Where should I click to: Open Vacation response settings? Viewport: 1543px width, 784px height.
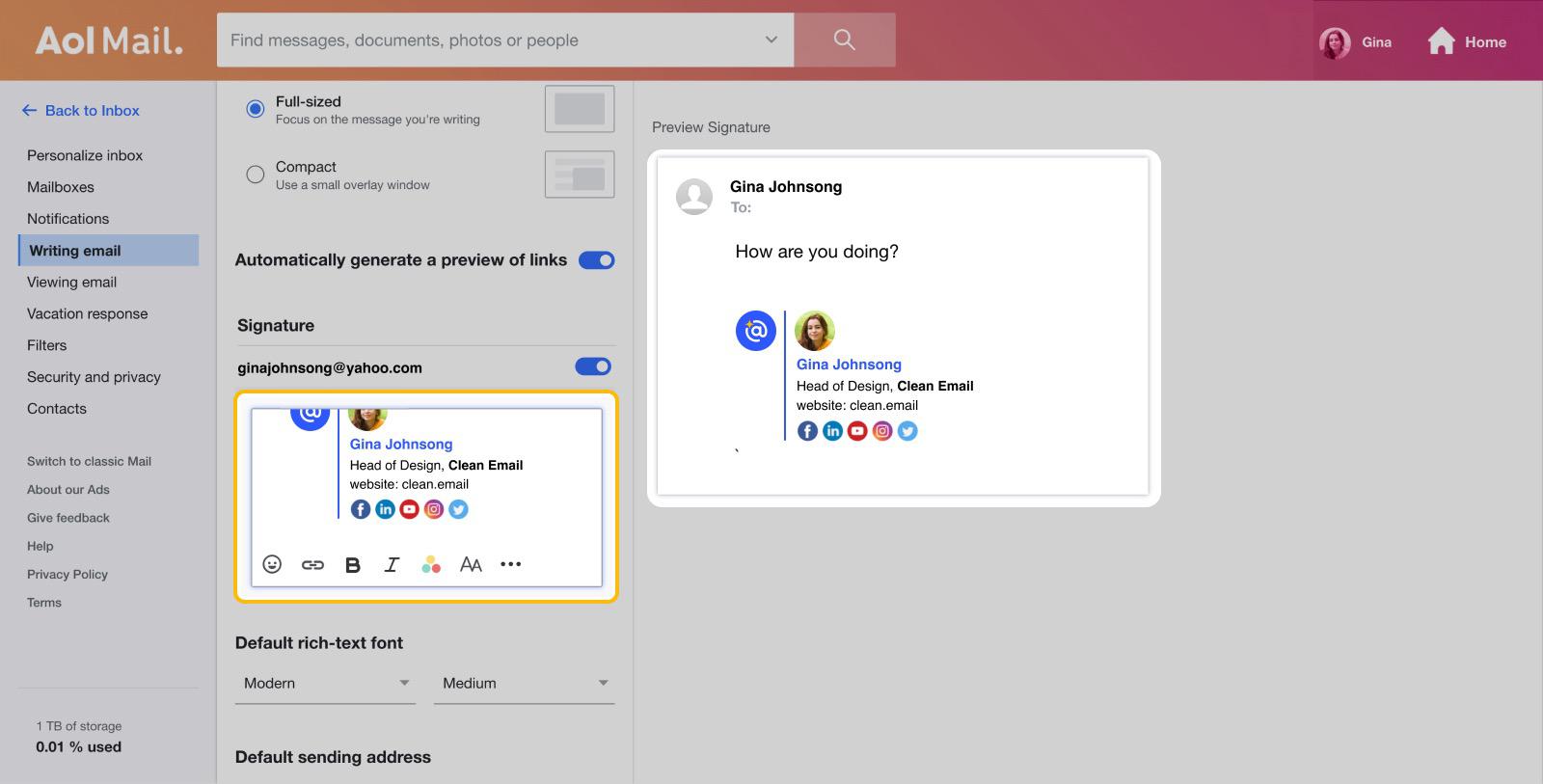(x=87, y=313)
